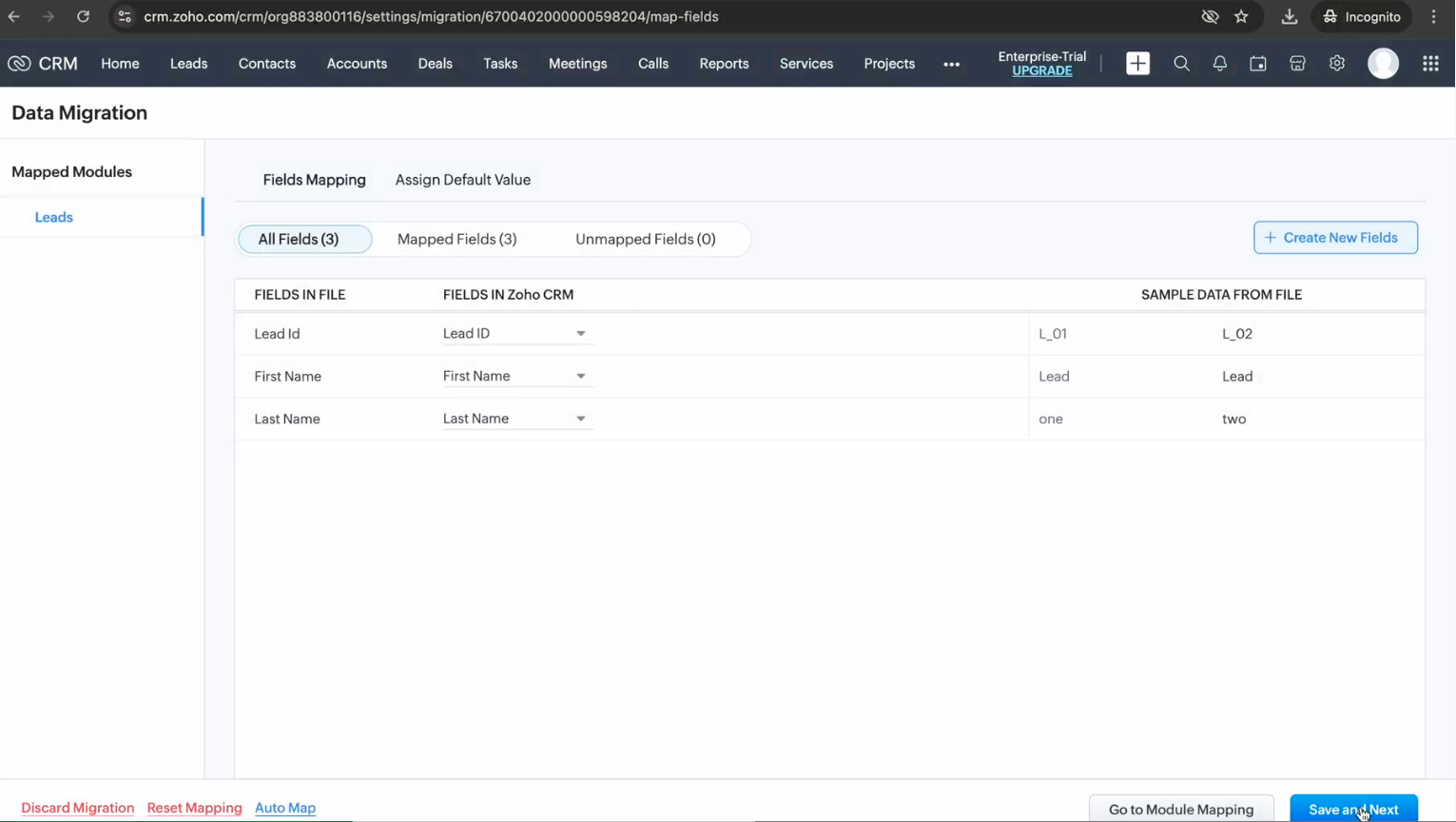Screen dimensions: 1456x822
Task: Click the user profile avatar
Action: 1383,64
